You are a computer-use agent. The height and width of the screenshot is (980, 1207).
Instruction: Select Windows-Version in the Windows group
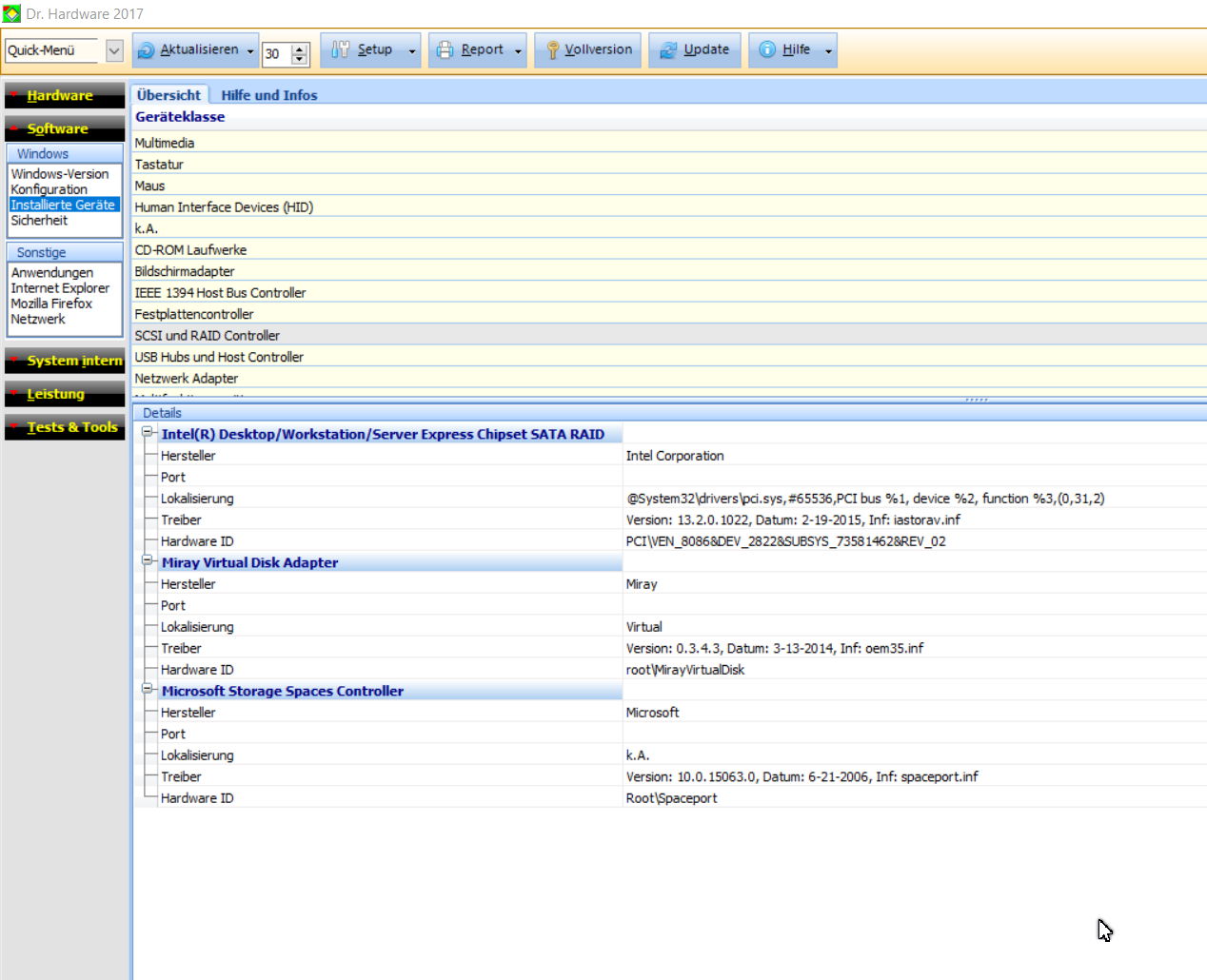pos(60,174)
